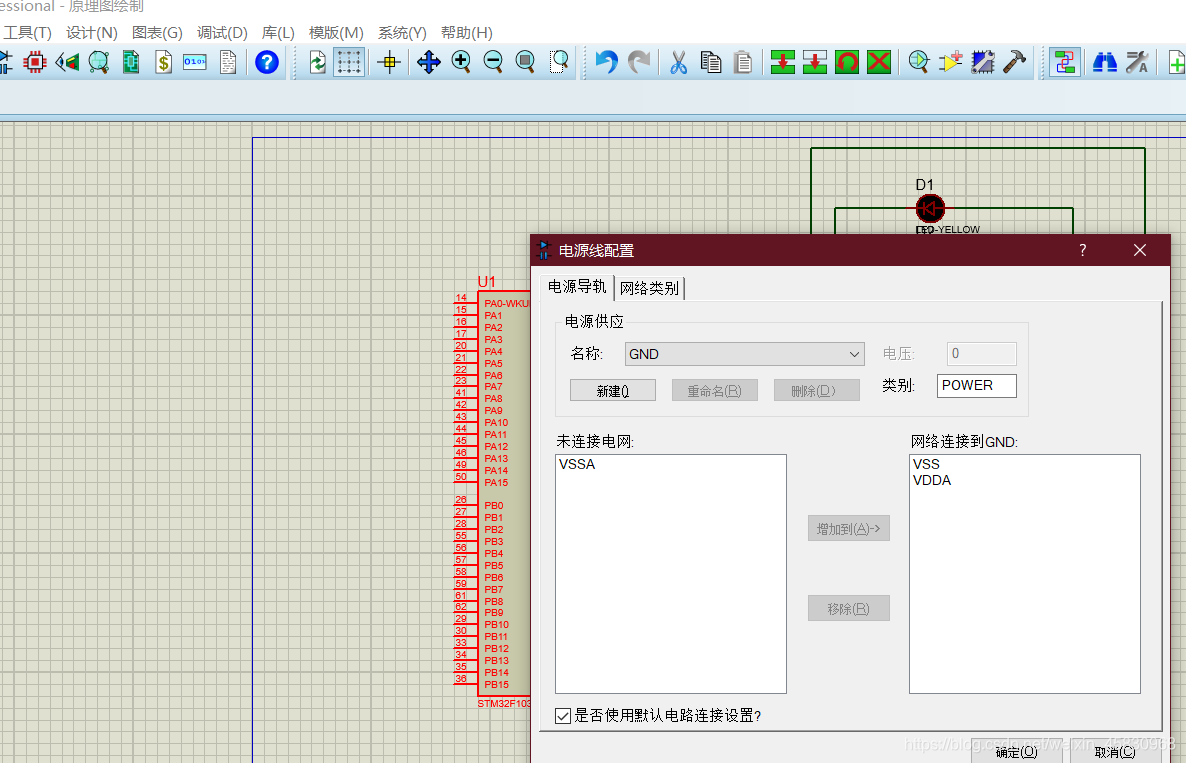Click the block move green icon
Image resolution: width=1186 pixels, height=763 pixels.
coord(815,62)
